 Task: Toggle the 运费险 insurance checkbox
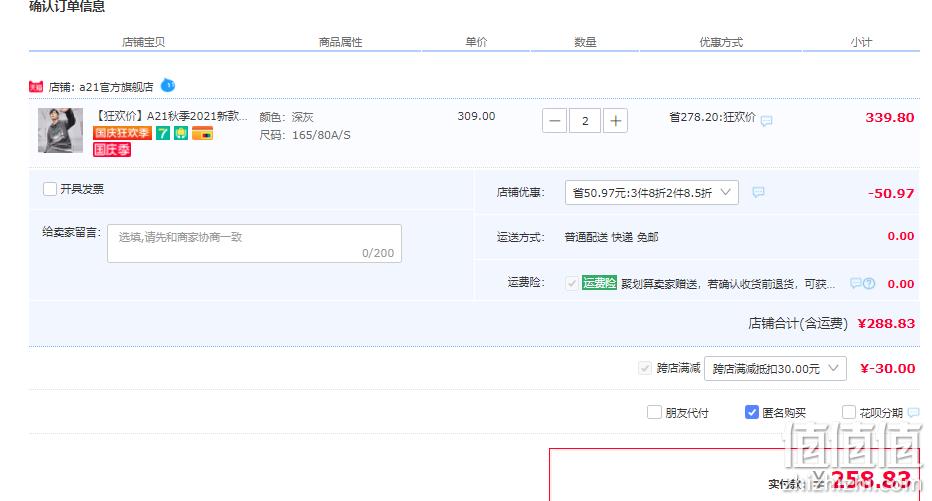point(572,283)
